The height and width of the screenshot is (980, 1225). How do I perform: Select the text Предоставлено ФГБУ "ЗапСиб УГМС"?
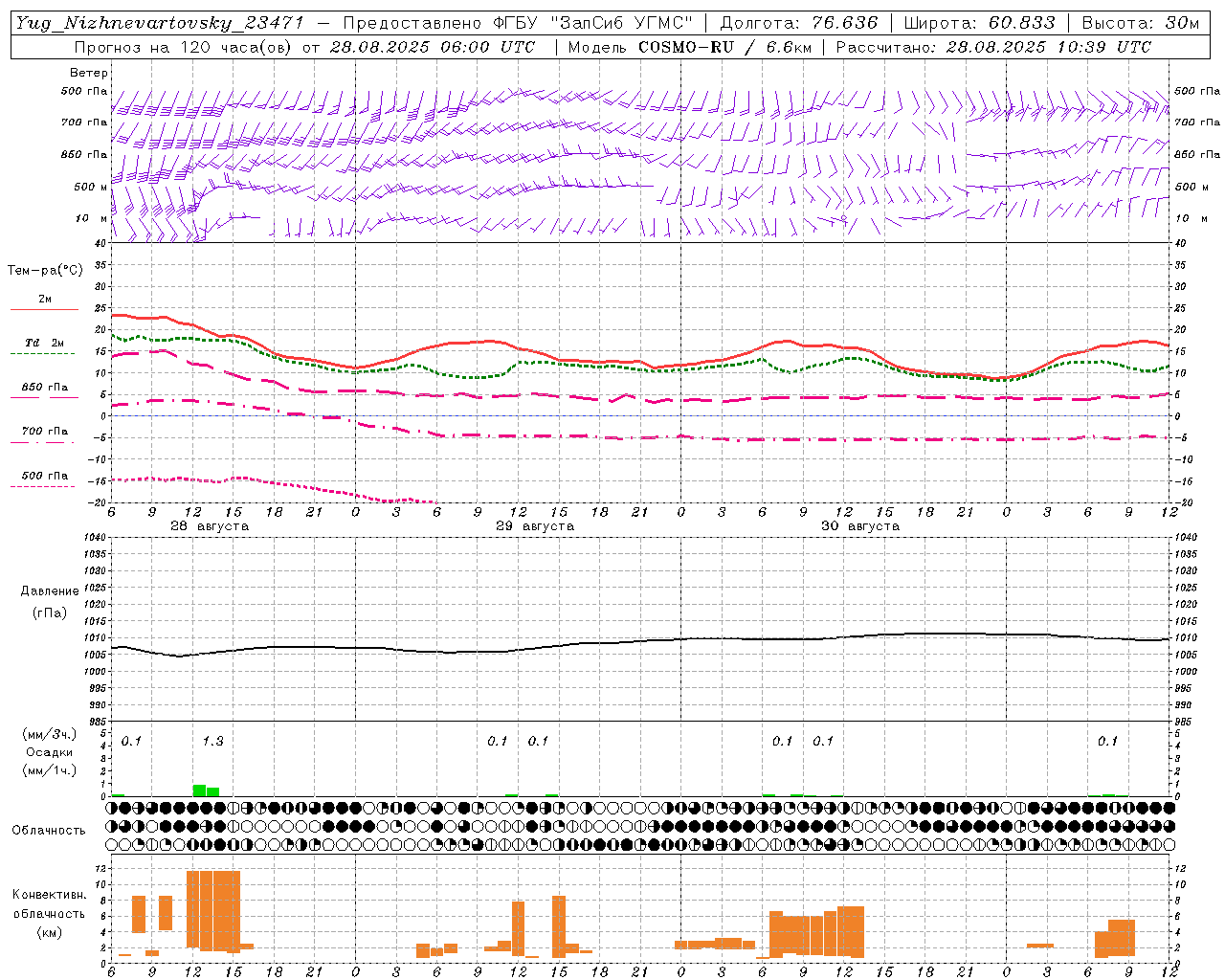point(518,23)
